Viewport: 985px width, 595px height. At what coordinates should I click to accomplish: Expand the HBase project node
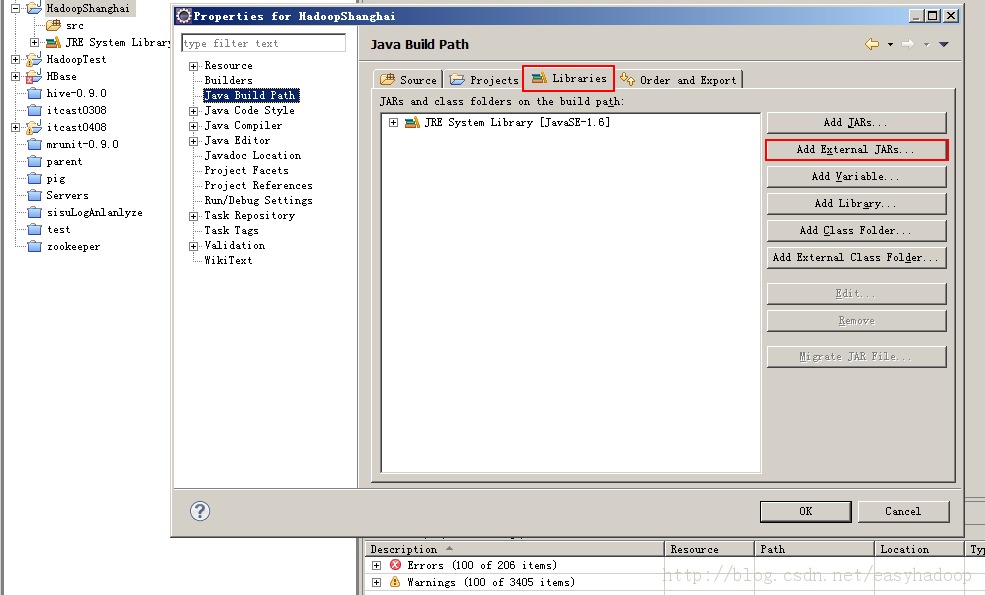(x=16, y=77)
